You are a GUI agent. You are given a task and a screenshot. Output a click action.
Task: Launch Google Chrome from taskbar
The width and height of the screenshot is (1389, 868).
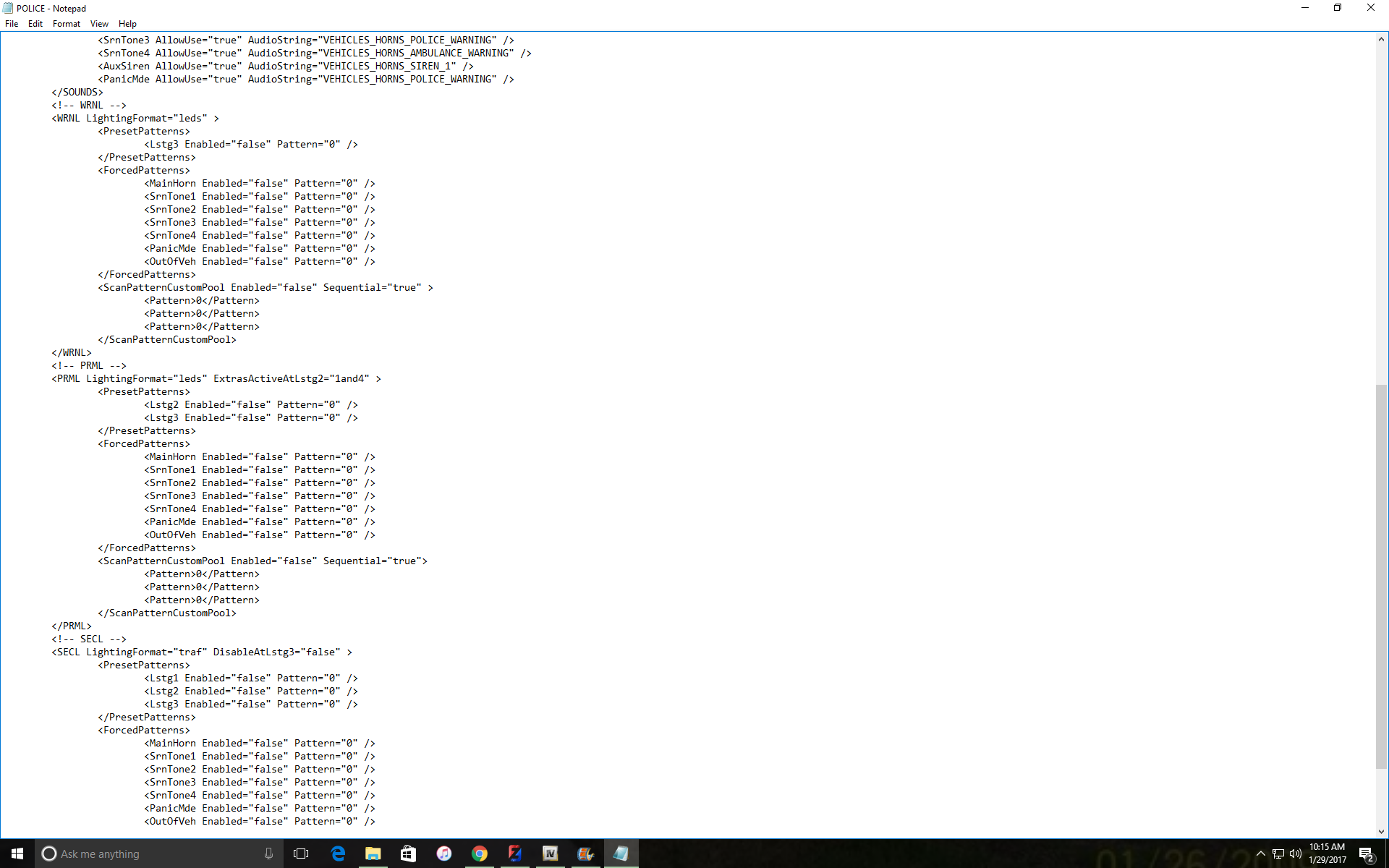coord(480,854)
